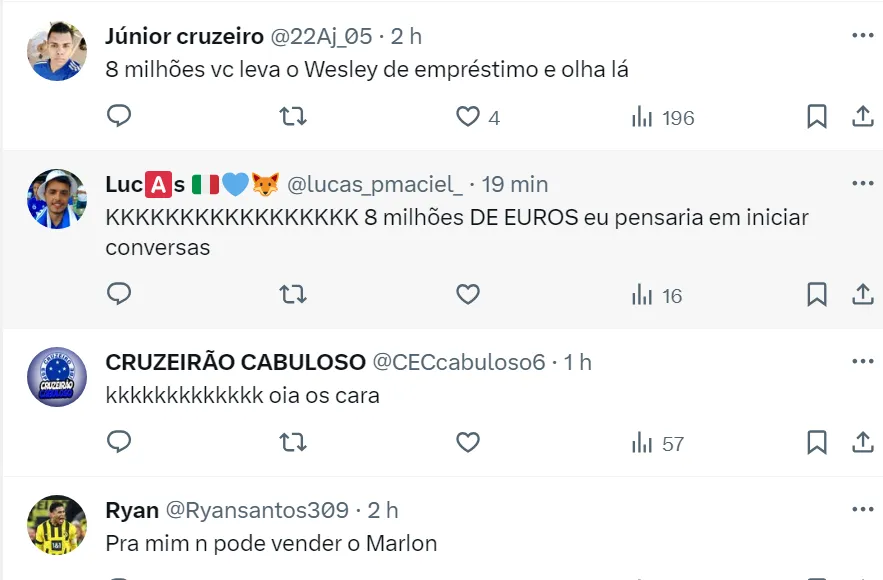Viewport: 883px width, 580px height.
Task: Like lucas_pmaciel_'s tweet
Action: click(x=468, y=294)
